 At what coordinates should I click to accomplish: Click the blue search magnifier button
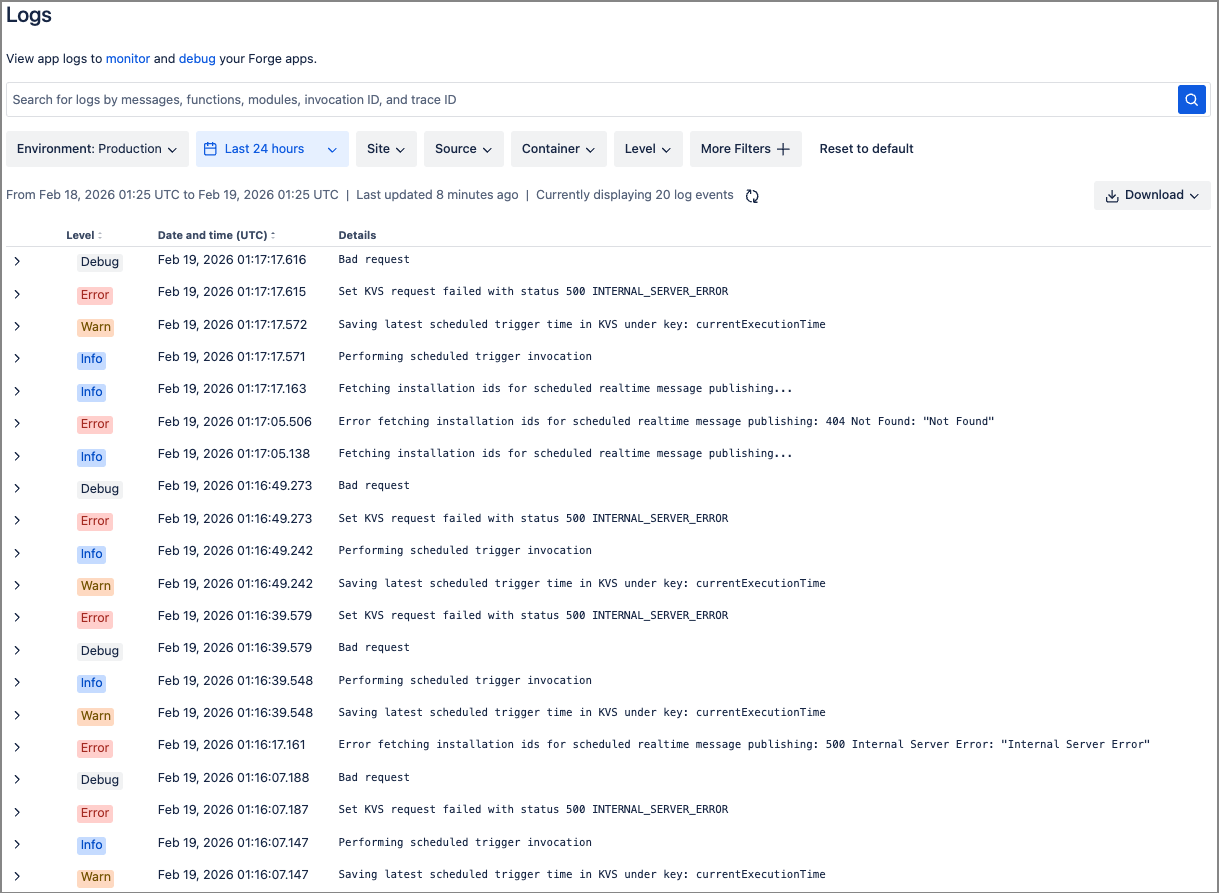coord(1190,99)
